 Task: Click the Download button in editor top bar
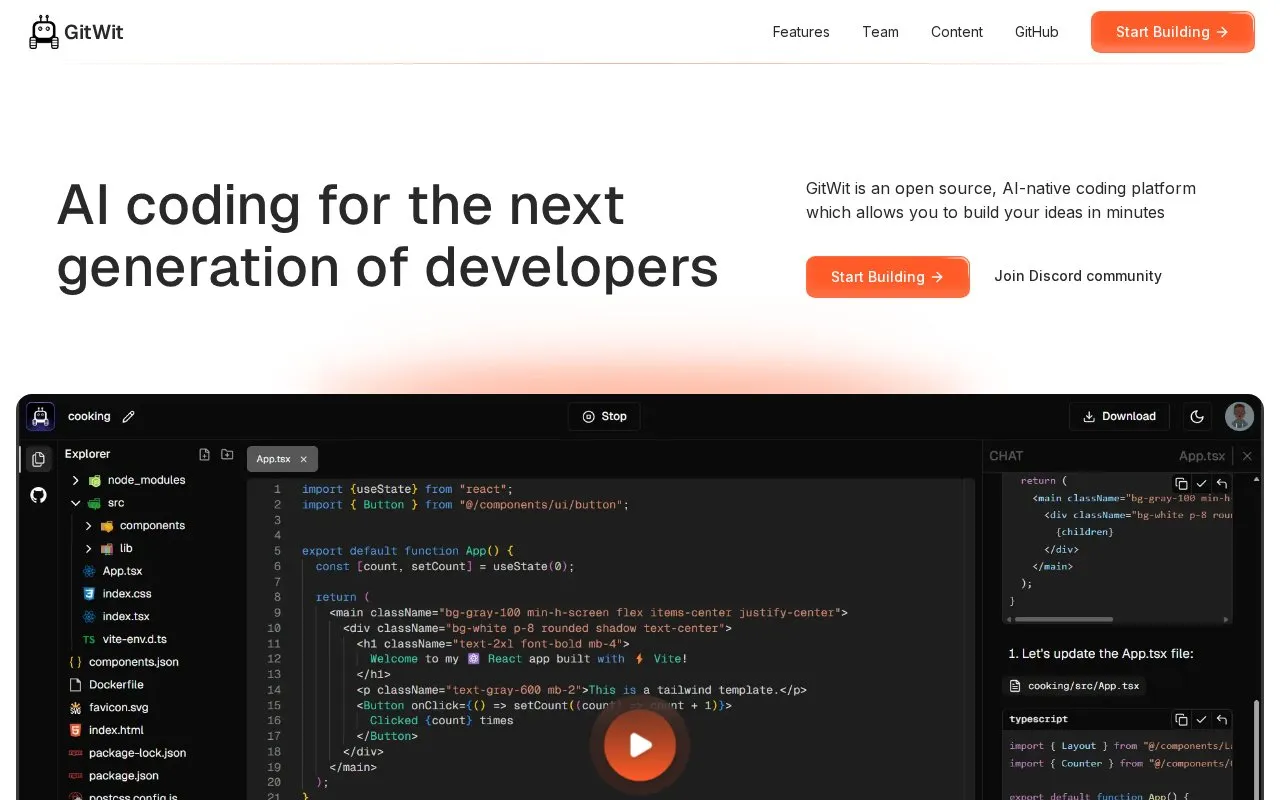click(x=1119, y=416)
